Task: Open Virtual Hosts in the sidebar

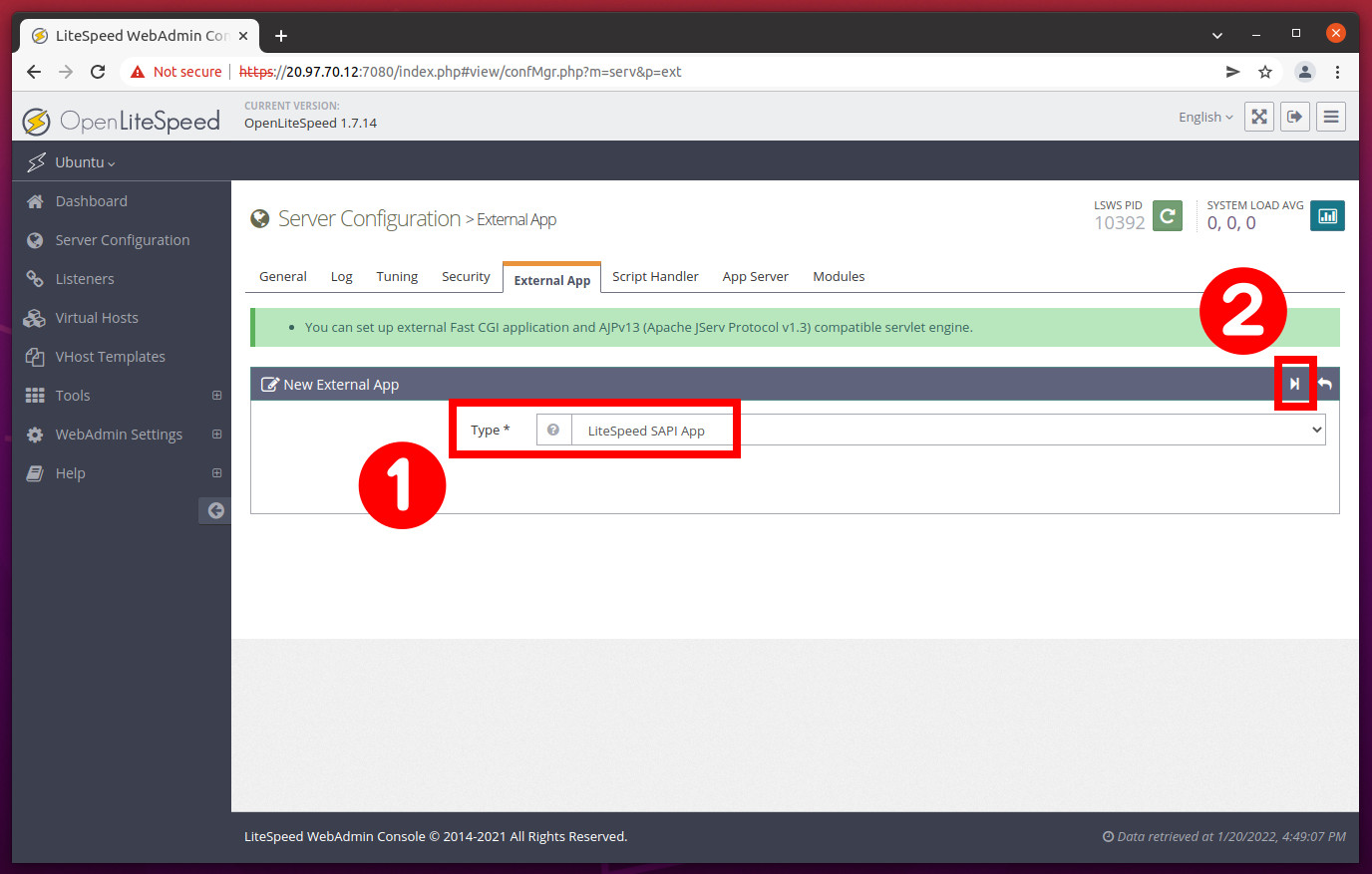Action: (x=97, y=318)
